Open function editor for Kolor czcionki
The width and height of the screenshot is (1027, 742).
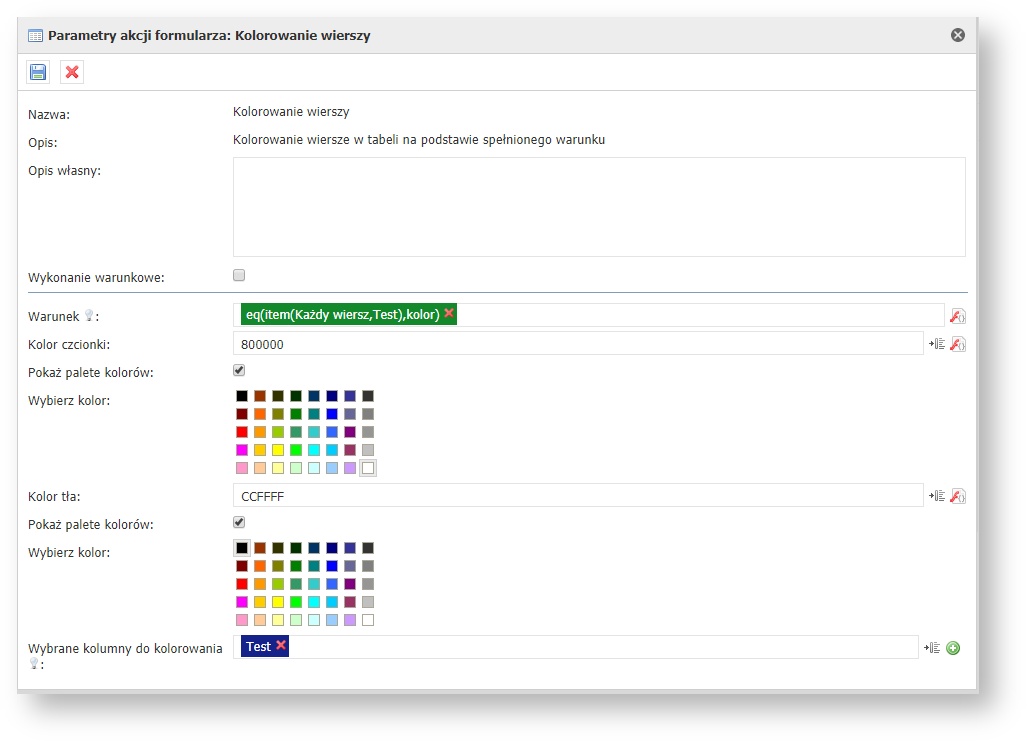tap(957, 344)
